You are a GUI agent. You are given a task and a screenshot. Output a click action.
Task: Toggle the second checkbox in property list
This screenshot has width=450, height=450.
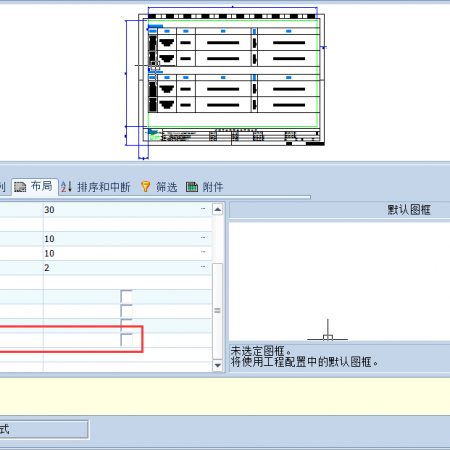pyautogui.click(x=127, y=311)
